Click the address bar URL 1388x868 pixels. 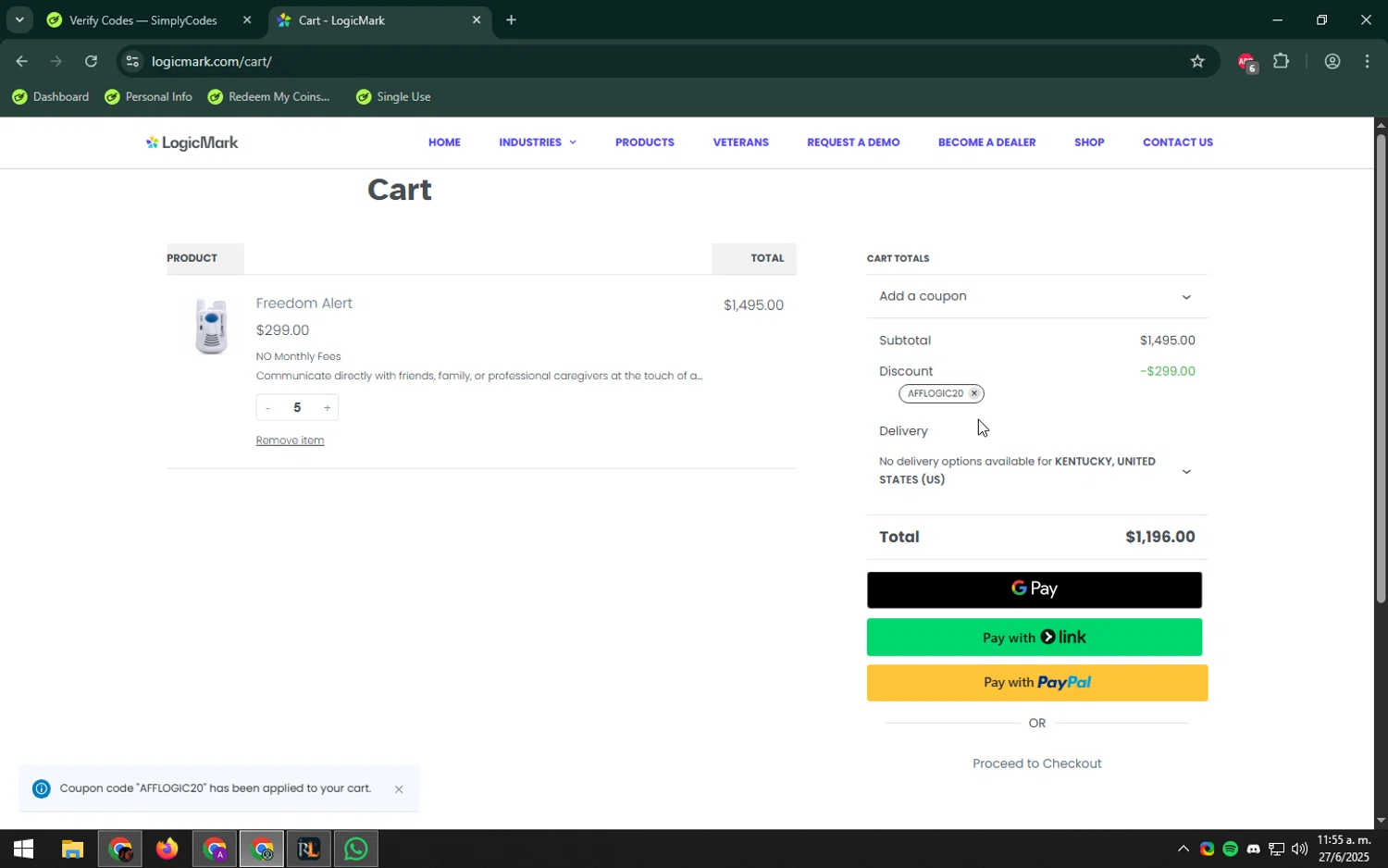212,62
